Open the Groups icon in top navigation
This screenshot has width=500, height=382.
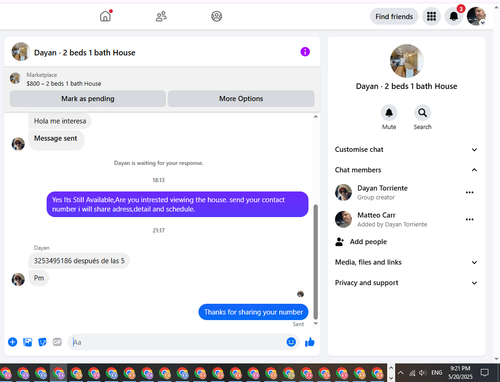pyautogui.click(x=217, y=16)
